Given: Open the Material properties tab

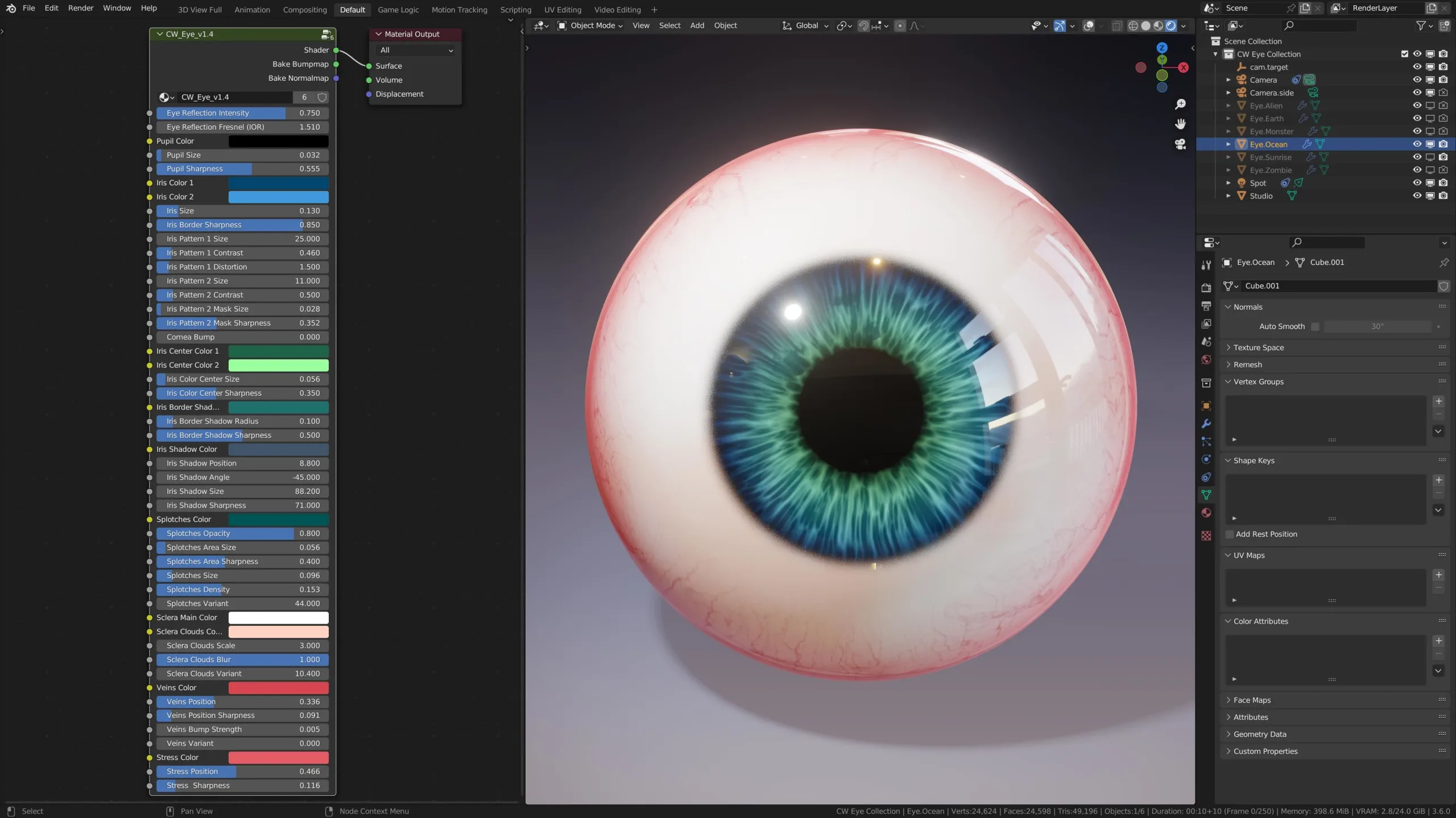Looking at the screenshot, I should (x=1206, y=513).
